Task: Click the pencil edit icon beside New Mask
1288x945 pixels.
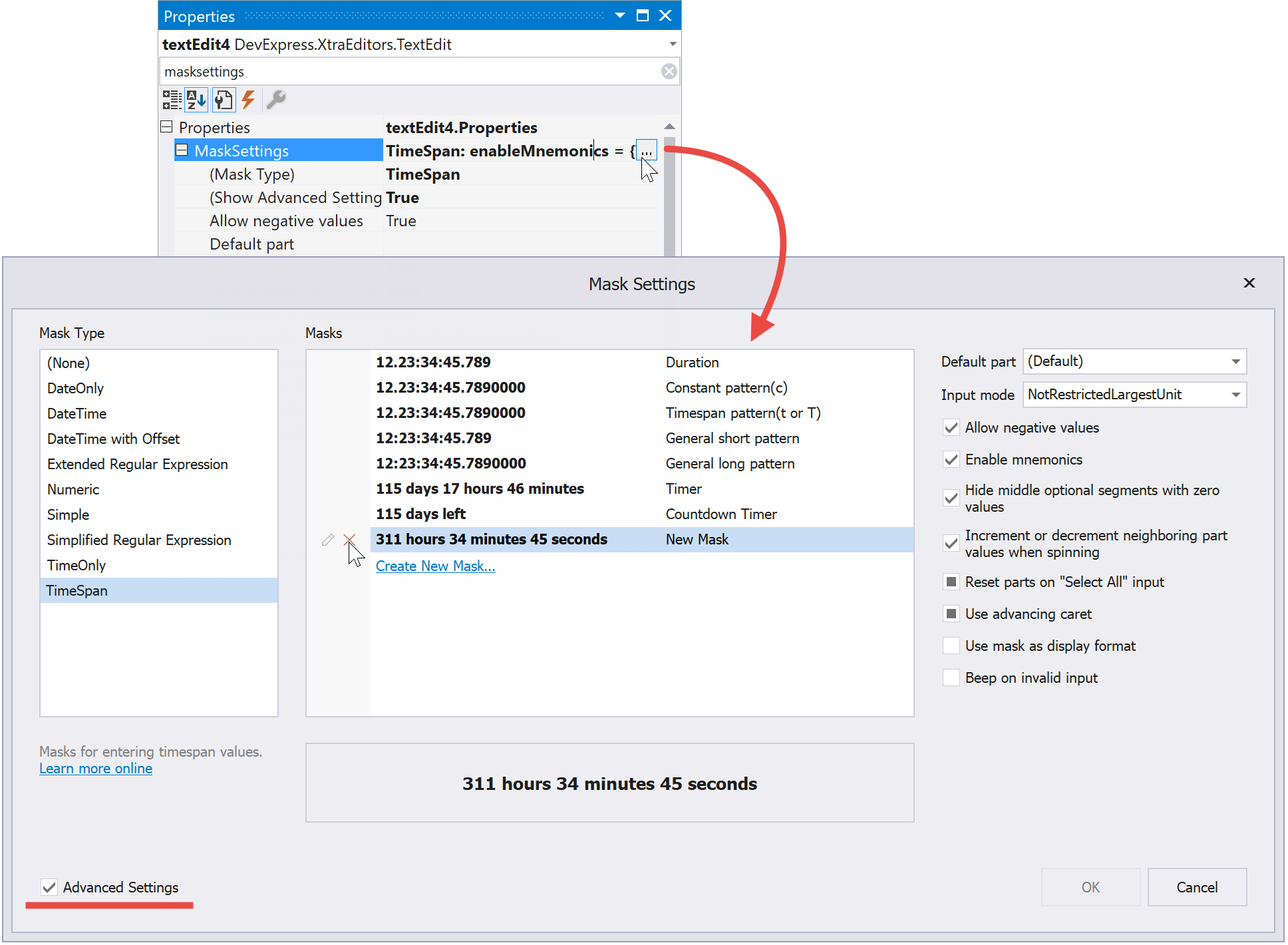Action: (x=327, y=540)
